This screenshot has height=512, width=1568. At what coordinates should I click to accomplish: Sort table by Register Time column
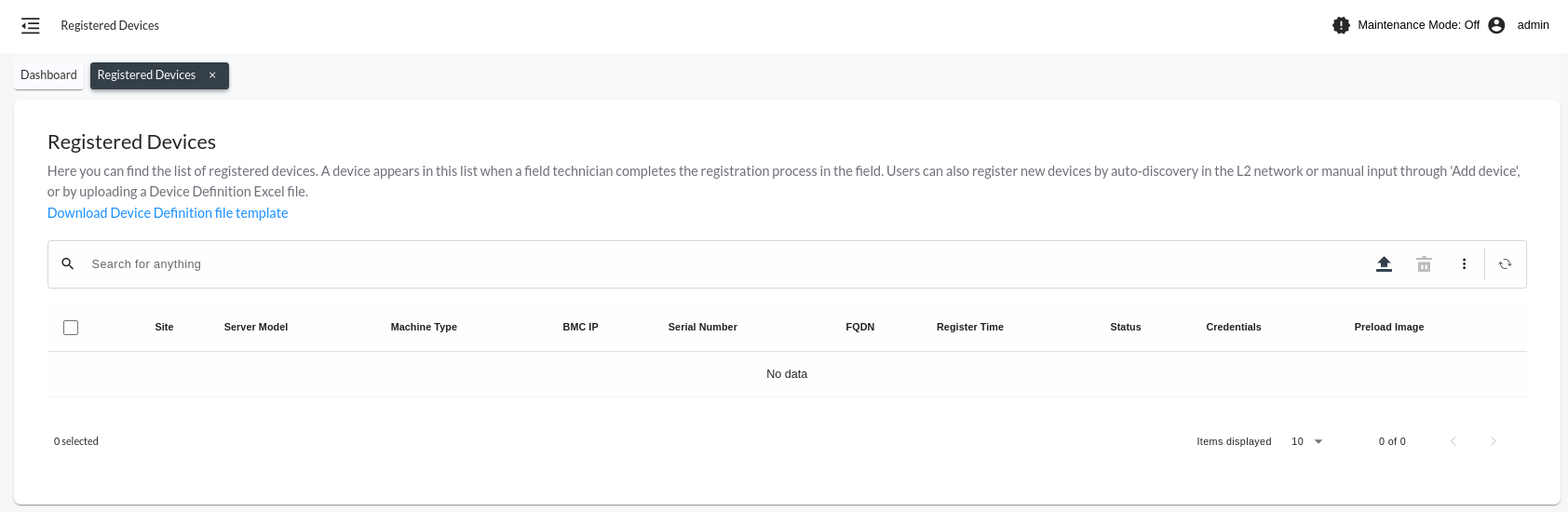coord(969,327)
